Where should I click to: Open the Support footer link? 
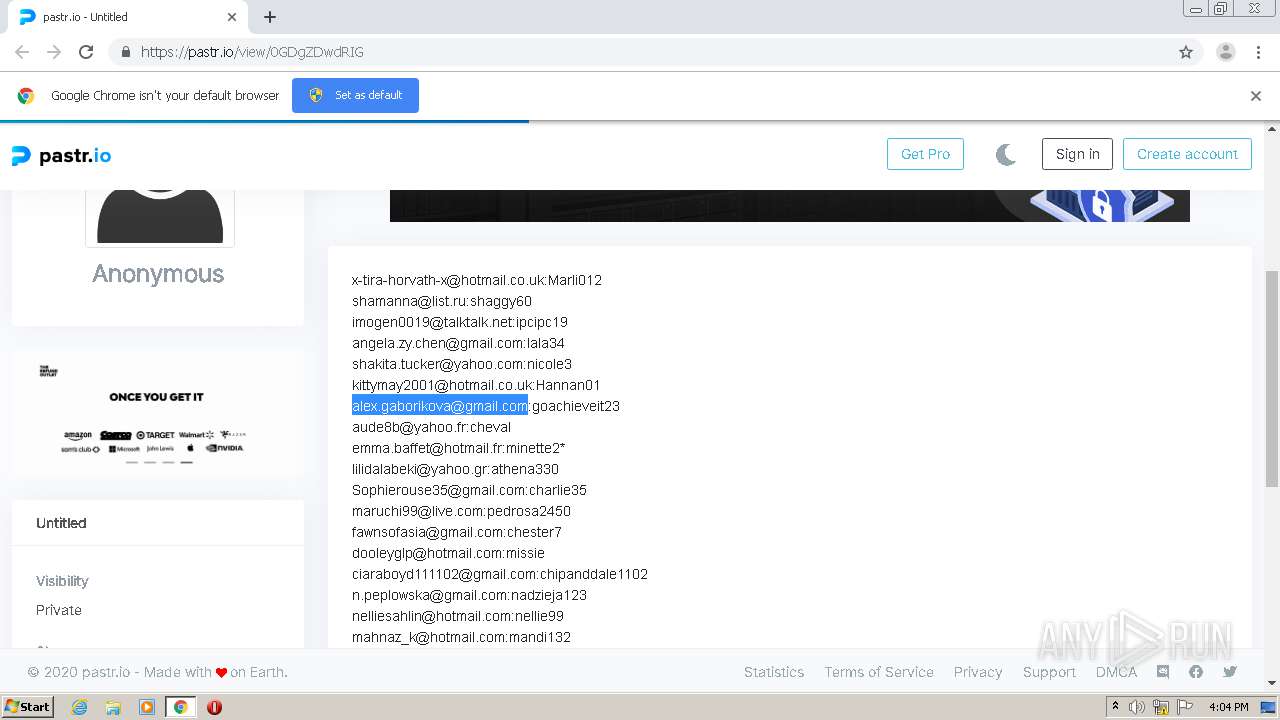click(x=1049, y=672)
